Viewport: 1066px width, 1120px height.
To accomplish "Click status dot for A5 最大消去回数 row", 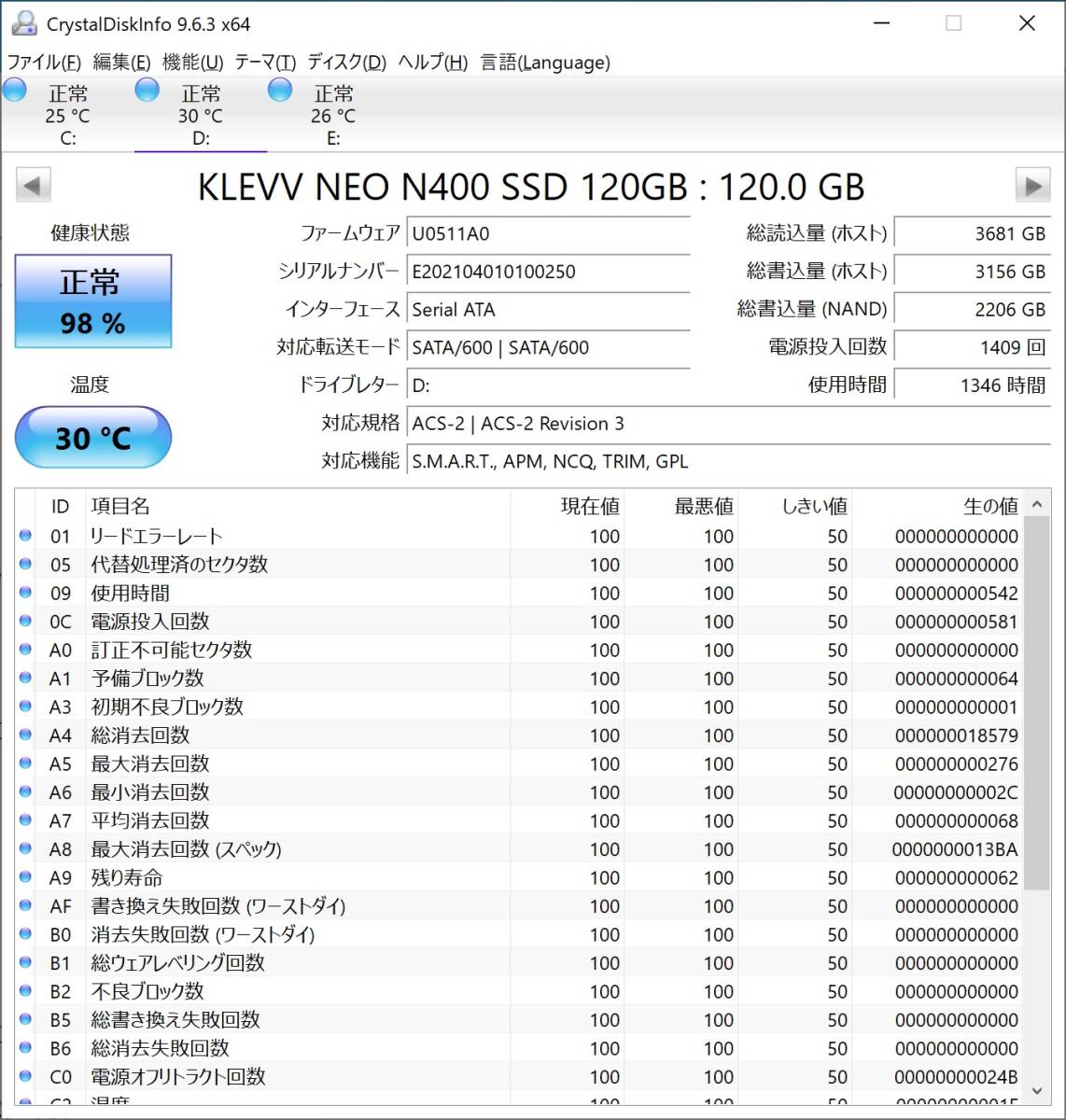I will pos(26,763).
